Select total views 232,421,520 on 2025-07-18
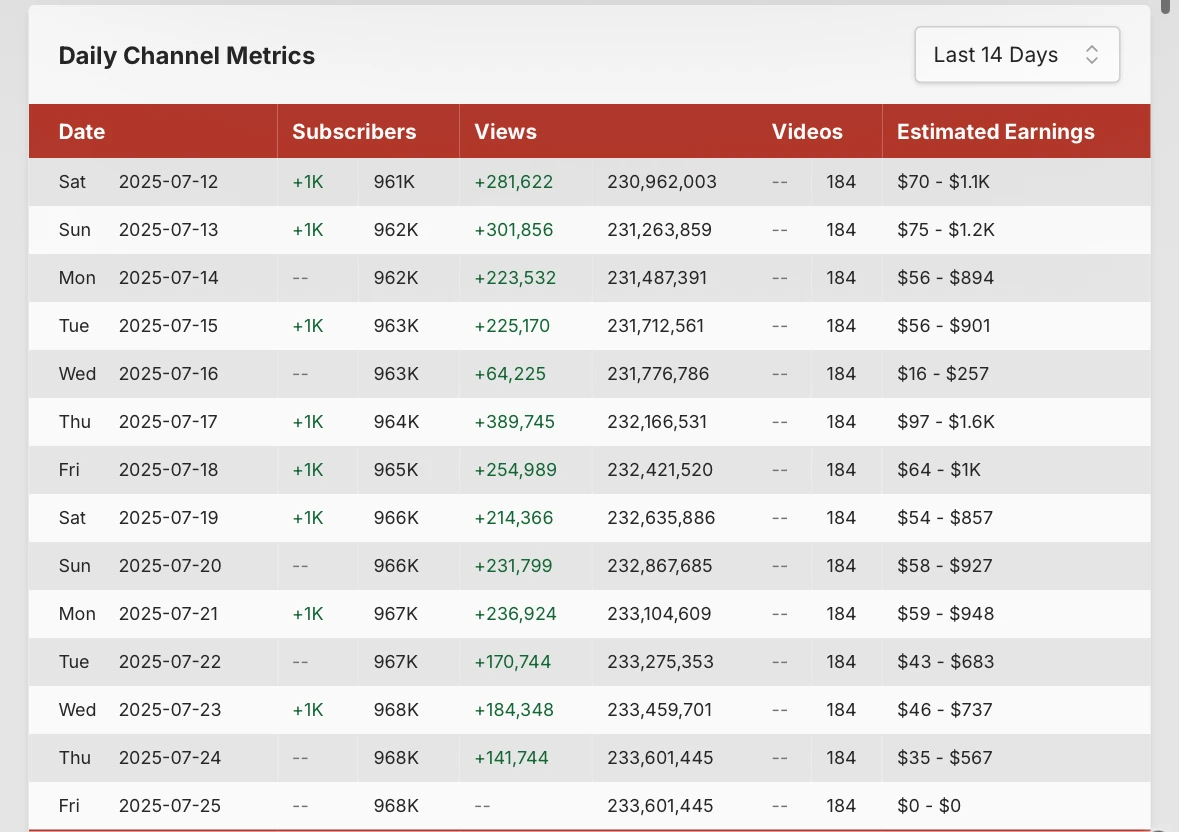This screenshot has height=832, width=1179. coord(660,470)
